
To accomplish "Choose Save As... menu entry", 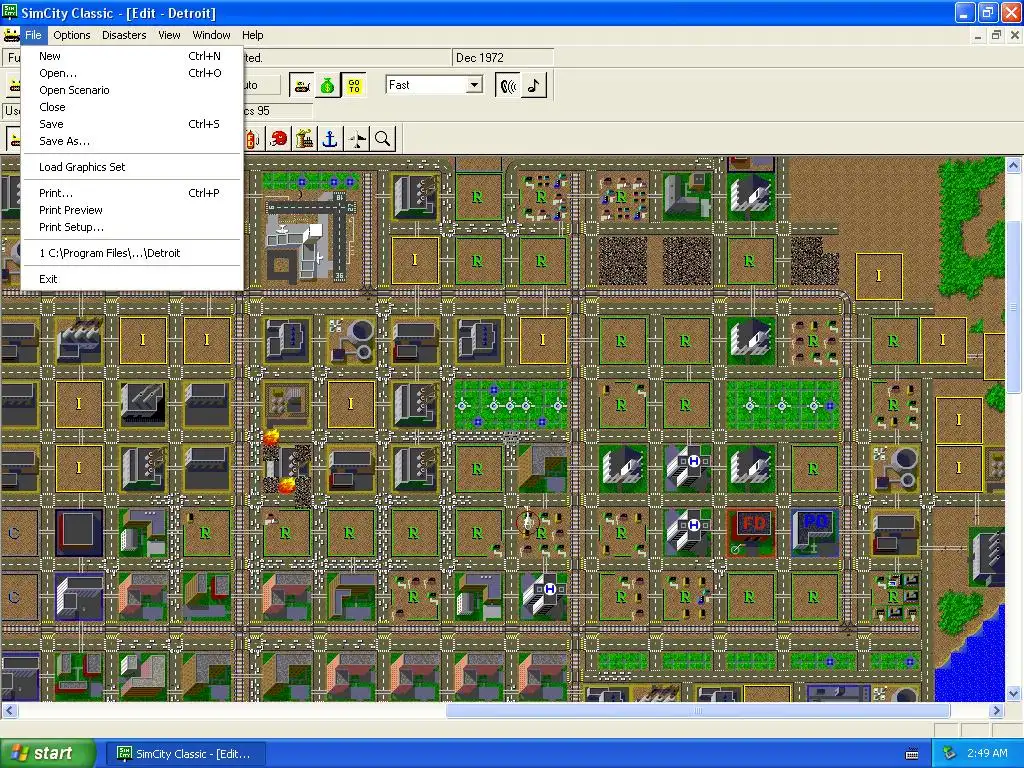I will (132, 141).
